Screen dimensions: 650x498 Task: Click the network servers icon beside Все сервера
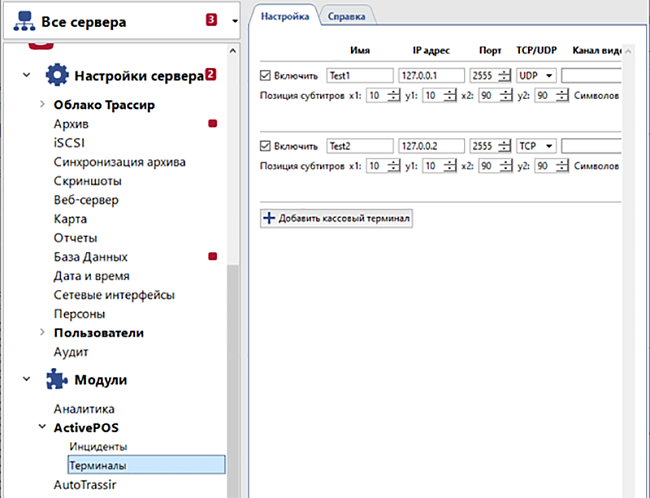24,21
